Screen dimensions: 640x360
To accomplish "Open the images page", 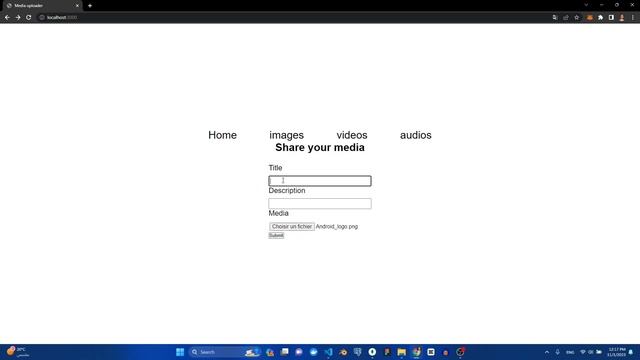I will coord(287,135).
